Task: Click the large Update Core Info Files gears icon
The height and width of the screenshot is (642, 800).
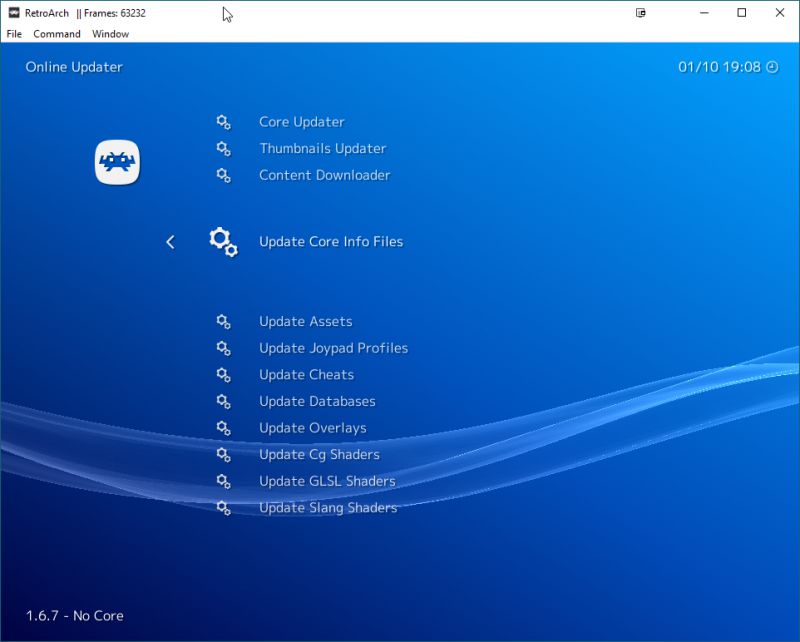Action: 224,241
